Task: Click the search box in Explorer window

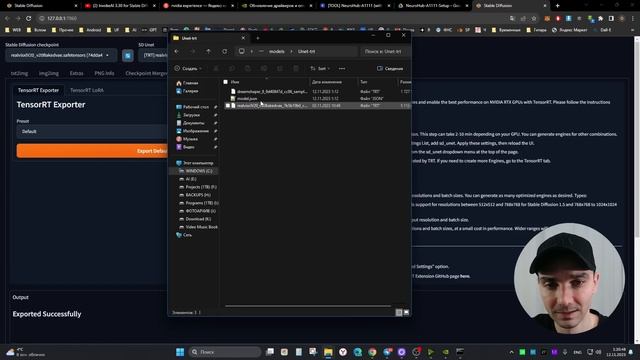Action: [383, 51]
